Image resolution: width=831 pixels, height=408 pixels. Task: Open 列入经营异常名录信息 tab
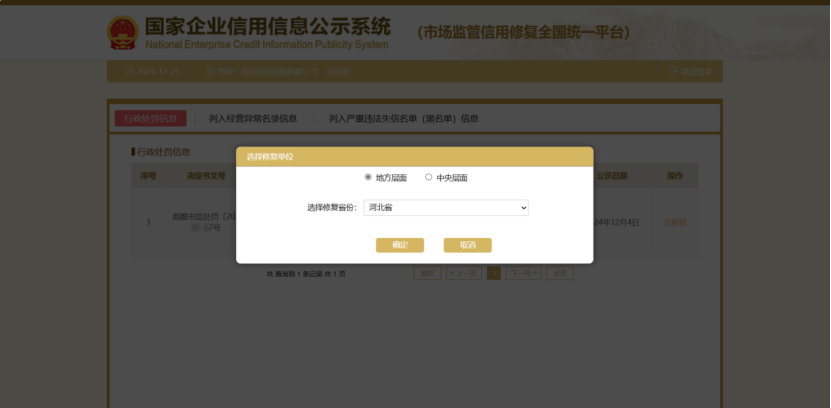point(253,119)
